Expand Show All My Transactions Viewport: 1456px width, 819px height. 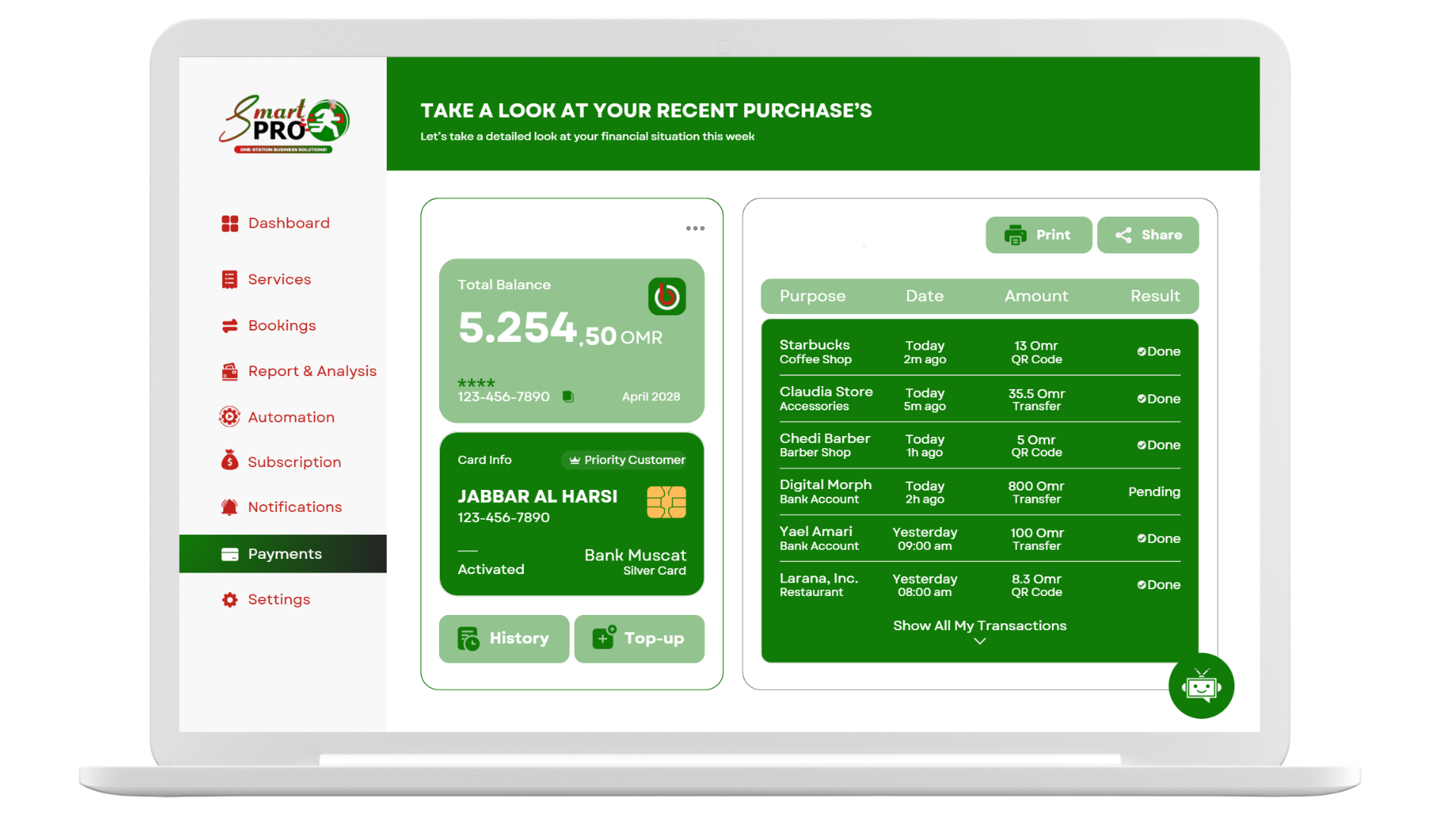[979, 626]
